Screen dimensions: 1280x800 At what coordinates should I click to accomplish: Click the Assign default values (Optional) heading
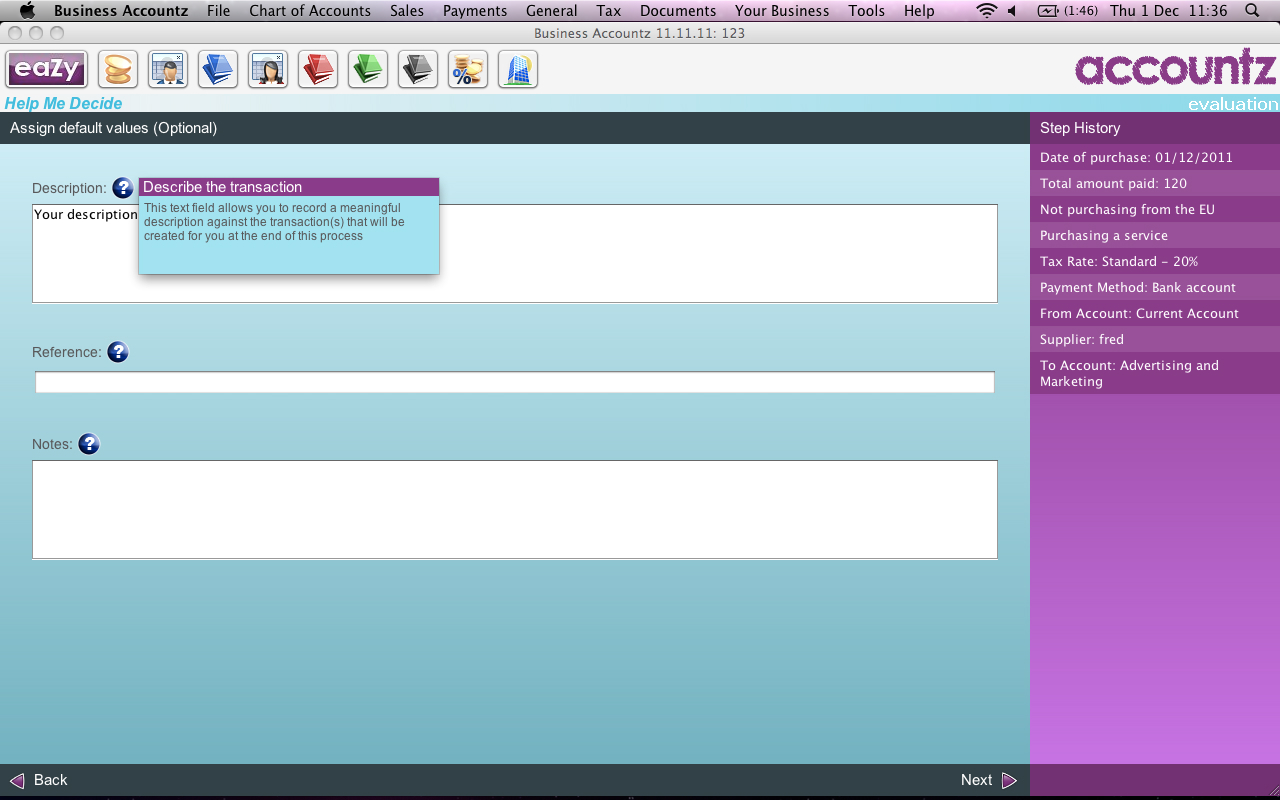(x=113, y=128)
